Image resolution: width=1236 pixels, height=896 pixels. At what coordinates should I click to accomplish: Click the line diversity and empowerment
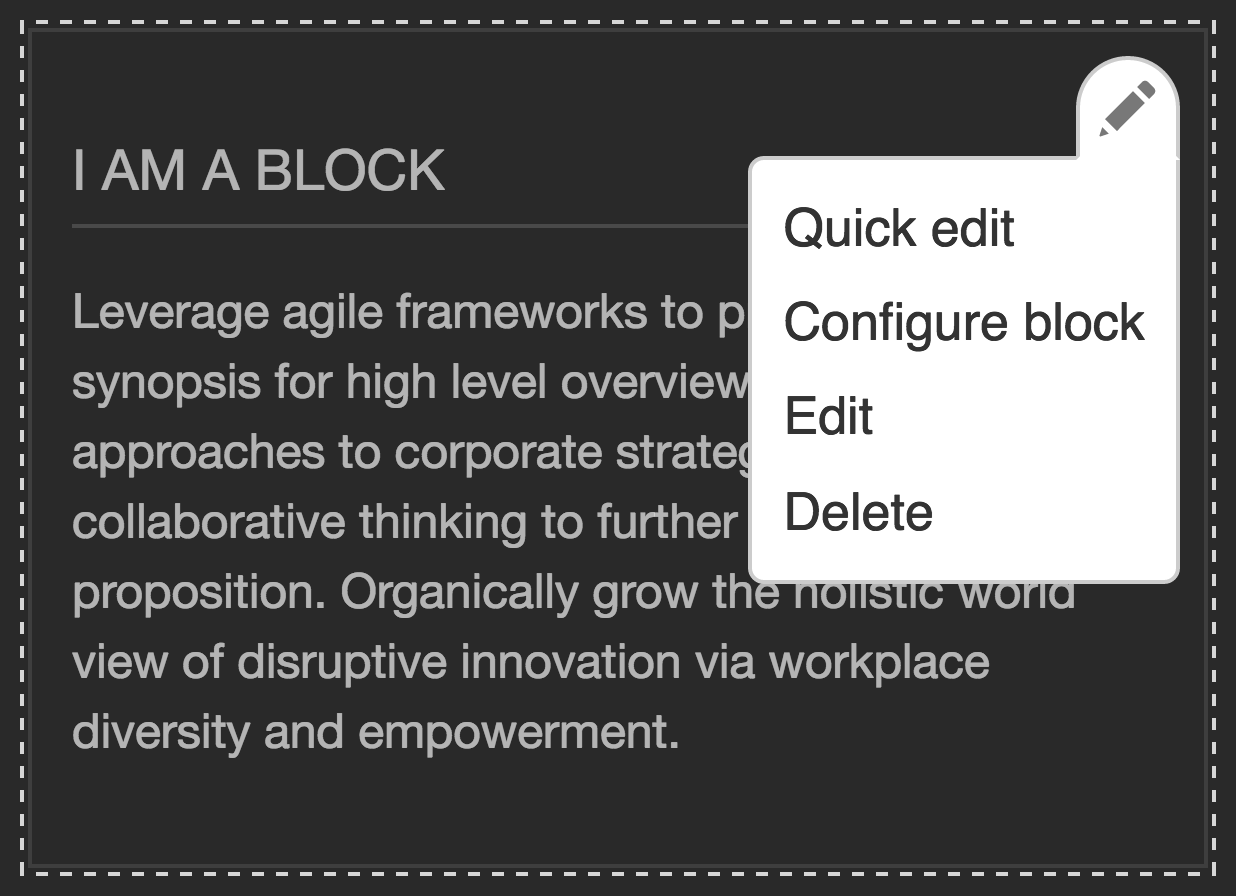coord(376,732)
